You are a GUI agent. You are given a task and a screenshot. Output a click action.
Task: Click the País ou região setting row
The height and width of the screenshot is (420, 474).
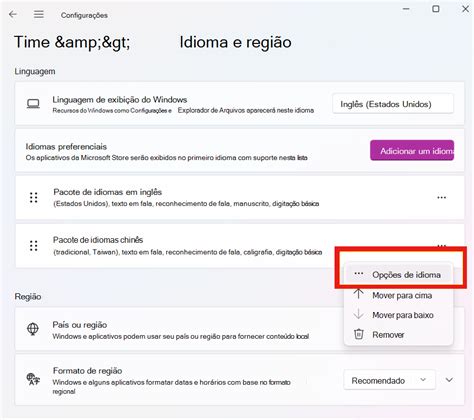click(x=240, y=329)
